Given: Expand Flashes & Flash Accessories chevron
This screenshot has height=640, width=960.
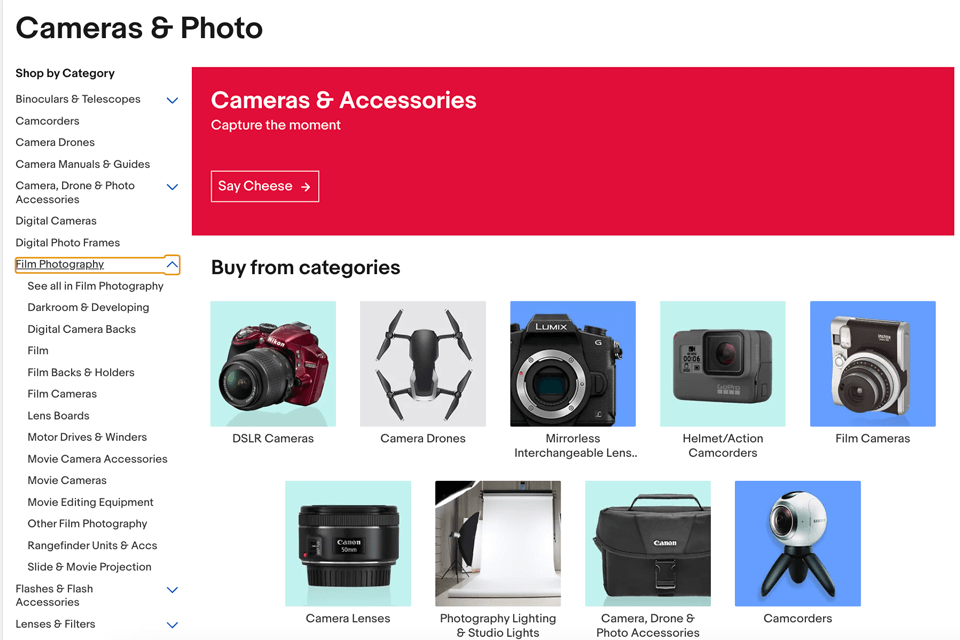Looking at the screenshot, I should coord(173,590).
